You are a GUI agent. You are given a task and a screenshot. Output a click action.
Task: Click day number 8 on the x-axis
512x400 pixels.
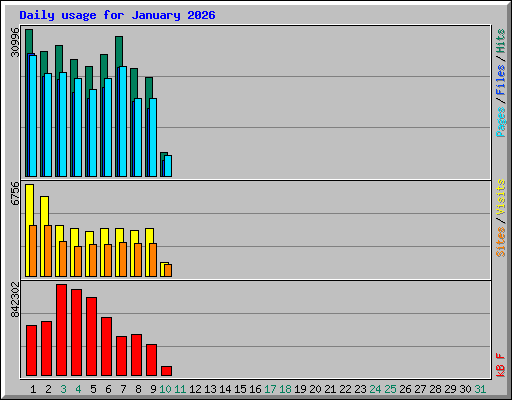[x=138, y=389]
